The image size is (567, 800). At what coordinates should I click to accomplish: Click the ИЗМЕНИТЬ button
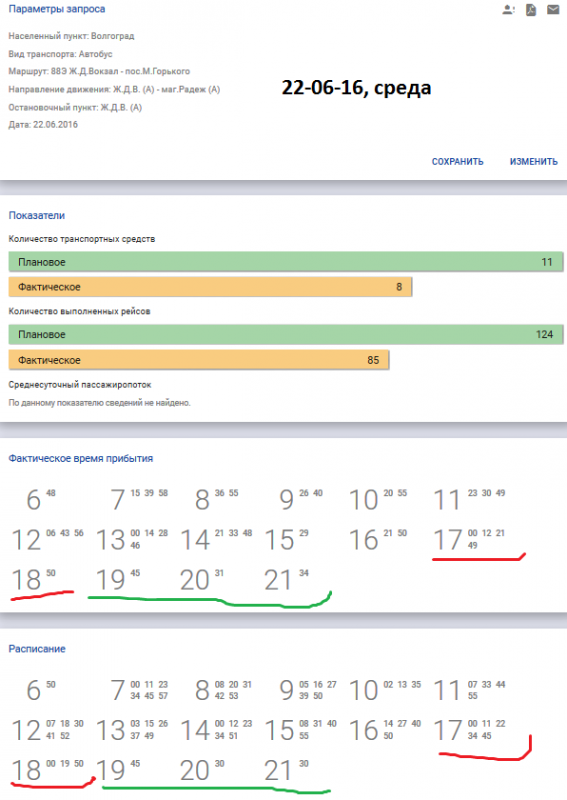(x=533, y=162)
